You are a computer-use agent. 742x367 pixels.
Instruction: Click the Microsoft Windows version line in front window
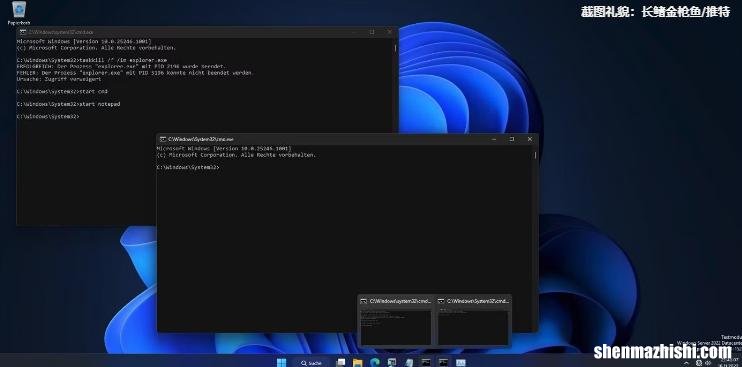[x=224, y=149]
